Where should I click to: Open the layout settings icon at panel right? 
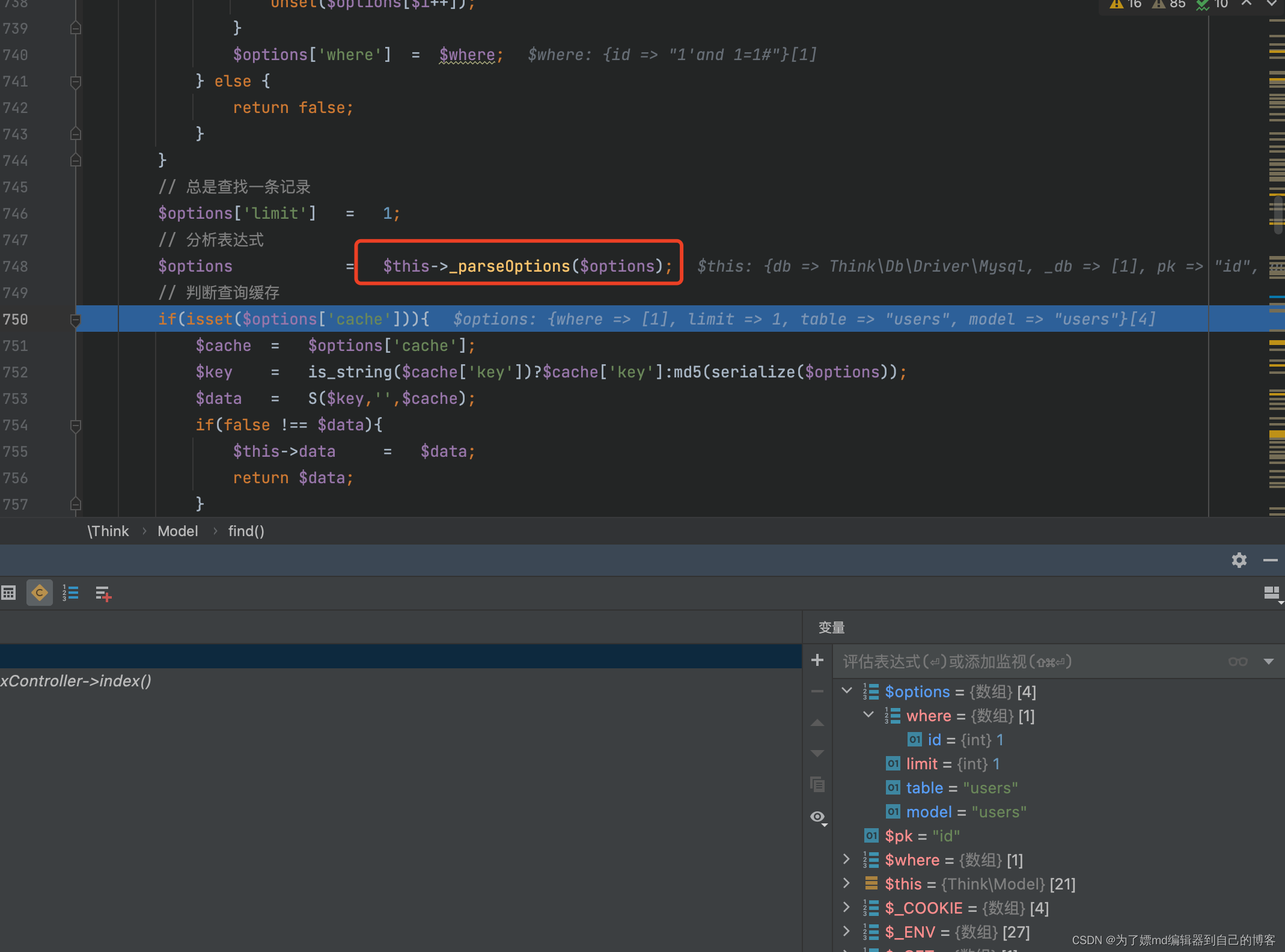[x=1271, y=593]
